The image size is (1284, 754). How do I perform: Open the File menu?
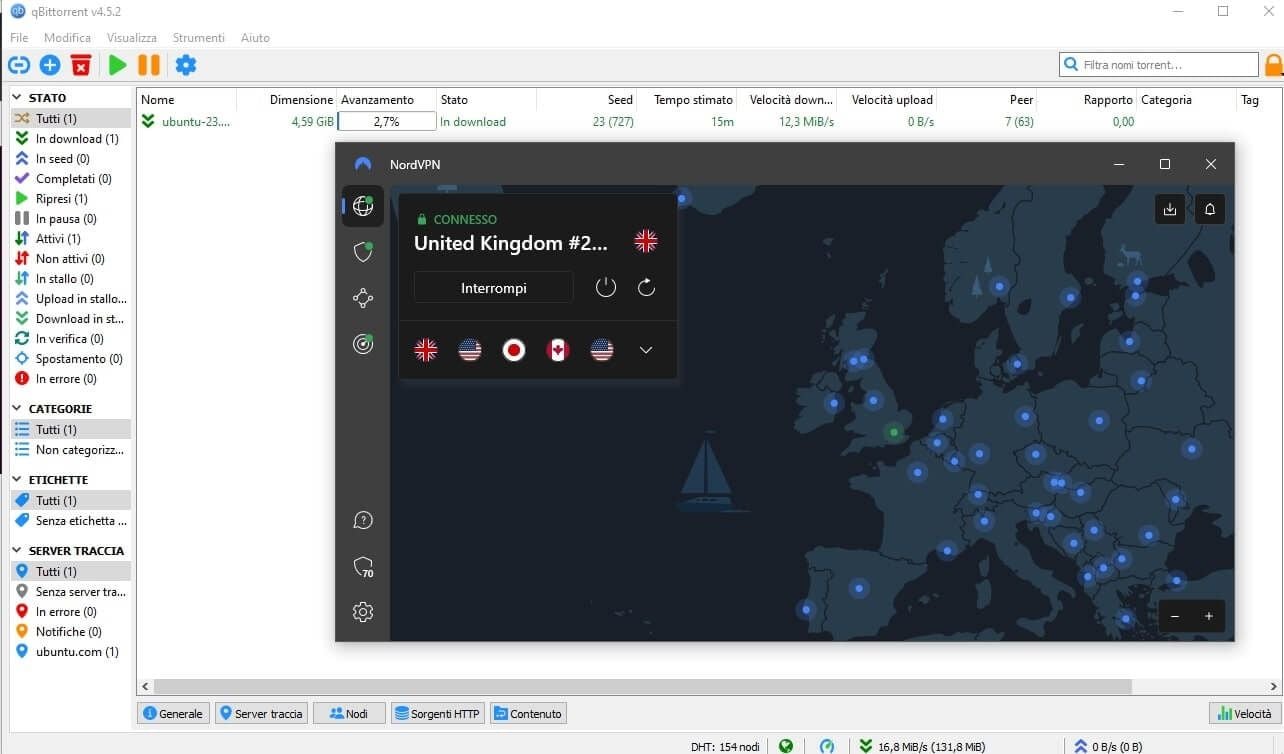pos(19,38)
